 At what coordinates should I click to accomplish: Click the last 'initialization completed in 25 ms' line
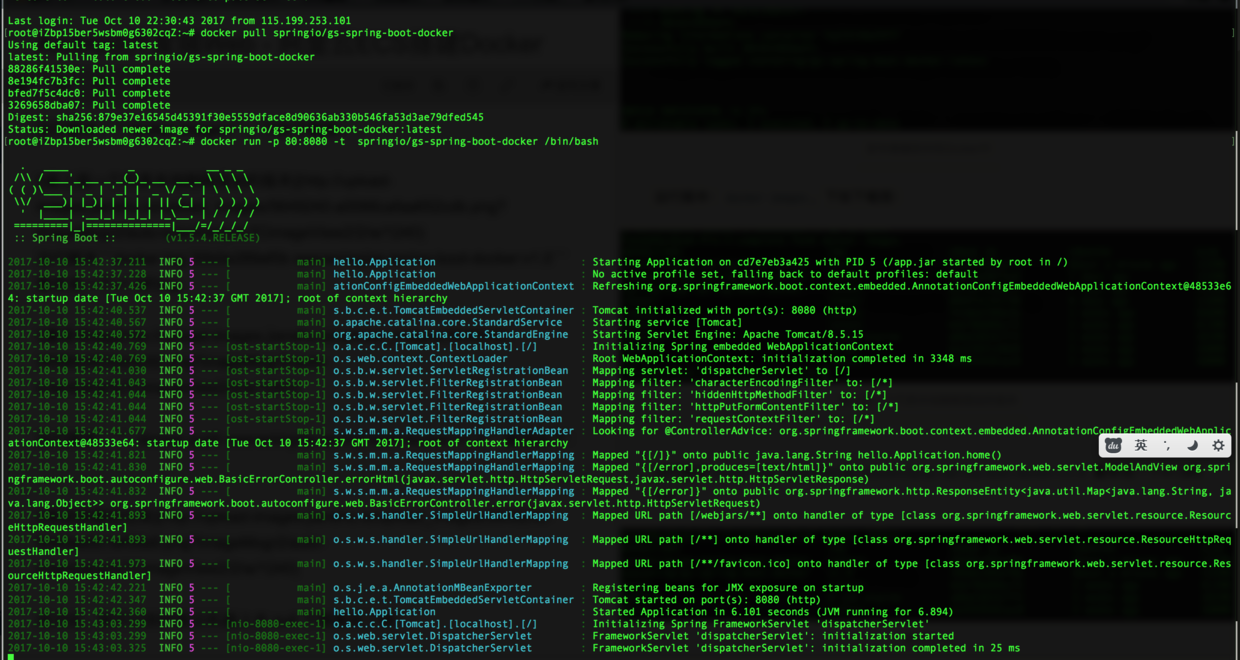point(513,648)
